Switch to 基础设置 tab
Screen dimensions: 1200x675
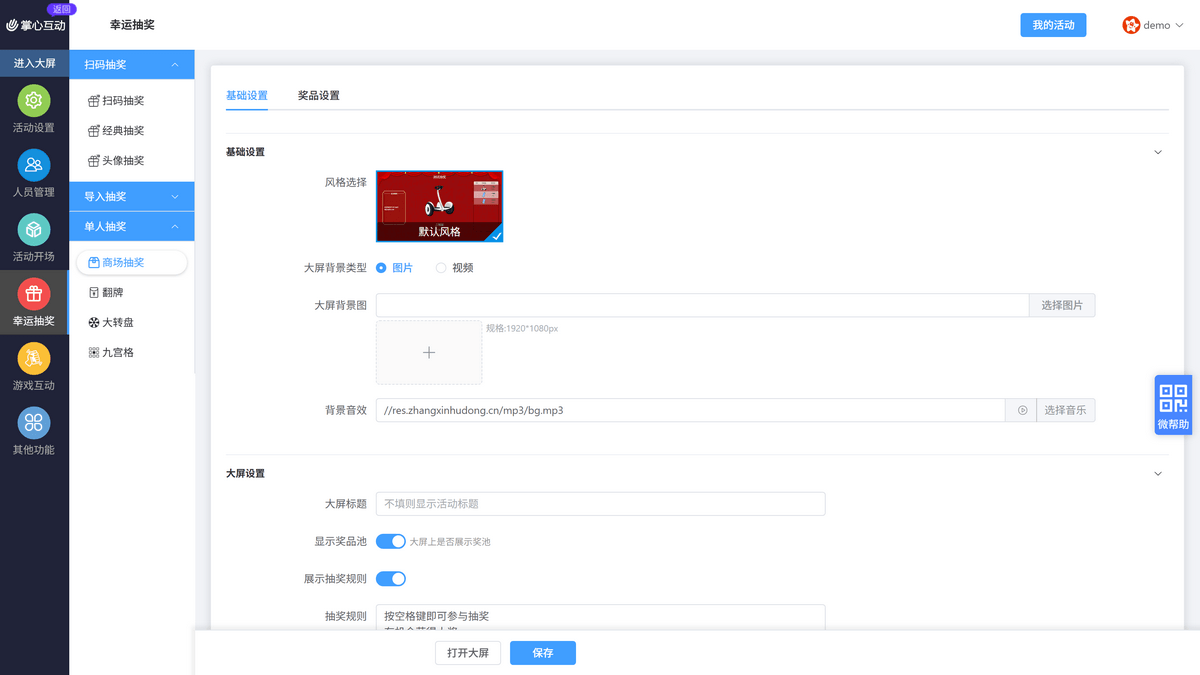tap(247, 96)
